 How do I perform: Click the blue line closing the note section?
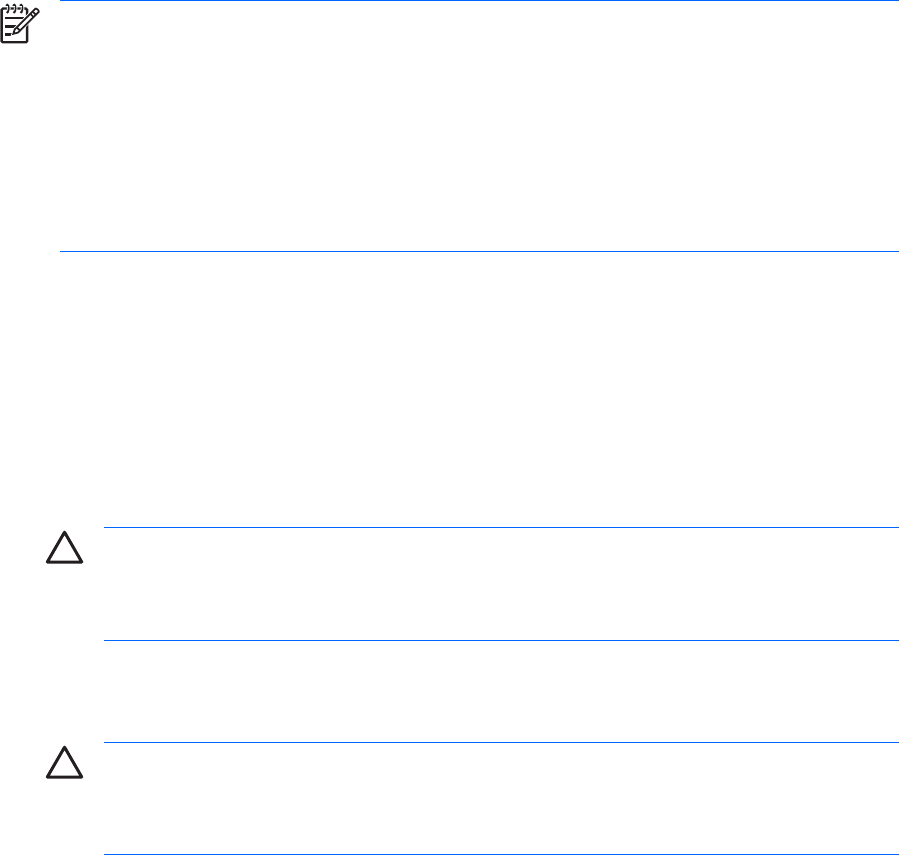click(480, 252)
